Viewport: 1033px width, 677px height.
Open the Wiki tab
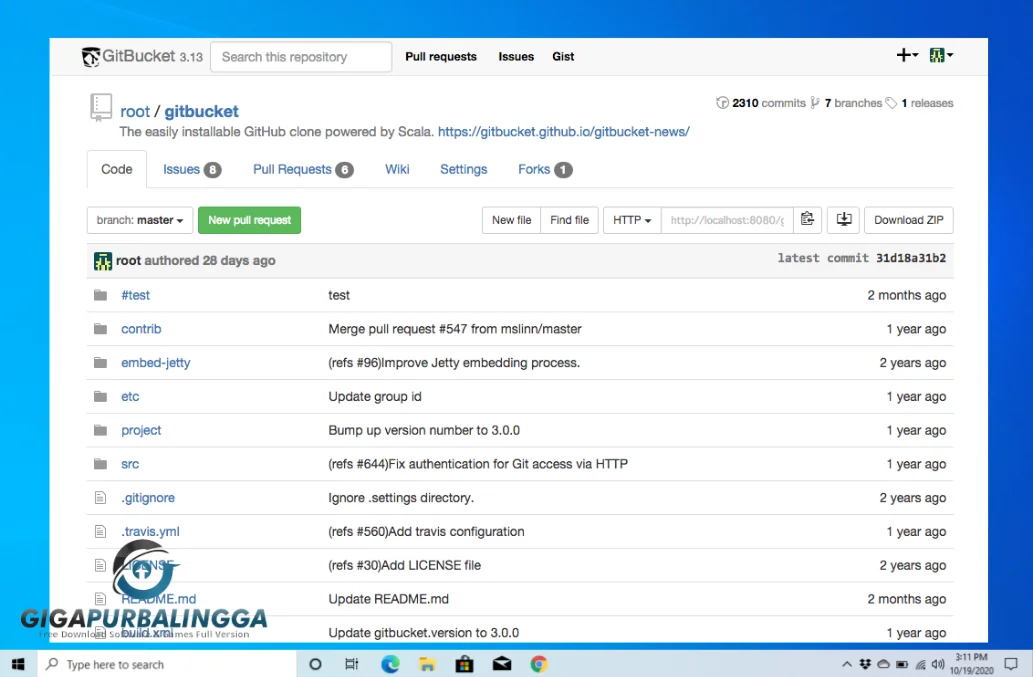[396, 169]
